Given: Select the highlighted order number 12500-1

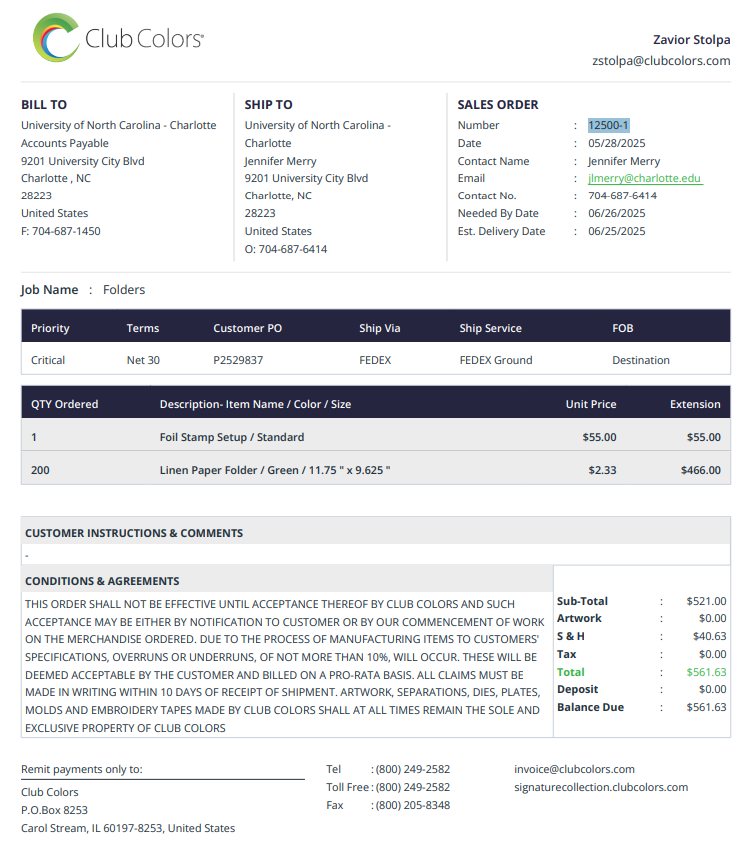Looking at the screenshot, I should click(x=608, y=125).
